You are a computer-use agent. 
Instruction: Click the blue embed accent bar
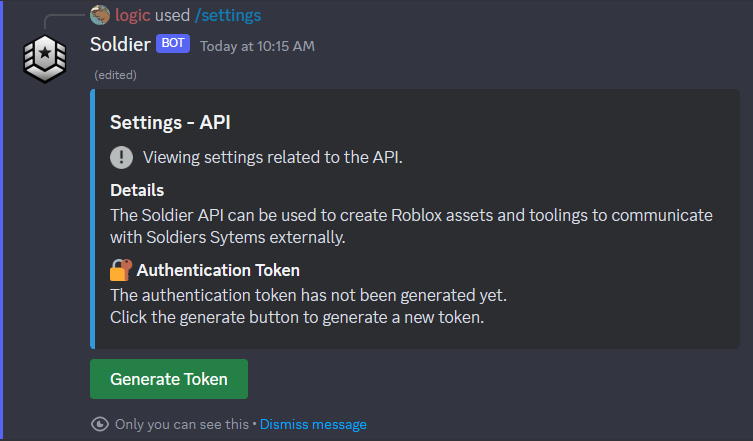92,218
